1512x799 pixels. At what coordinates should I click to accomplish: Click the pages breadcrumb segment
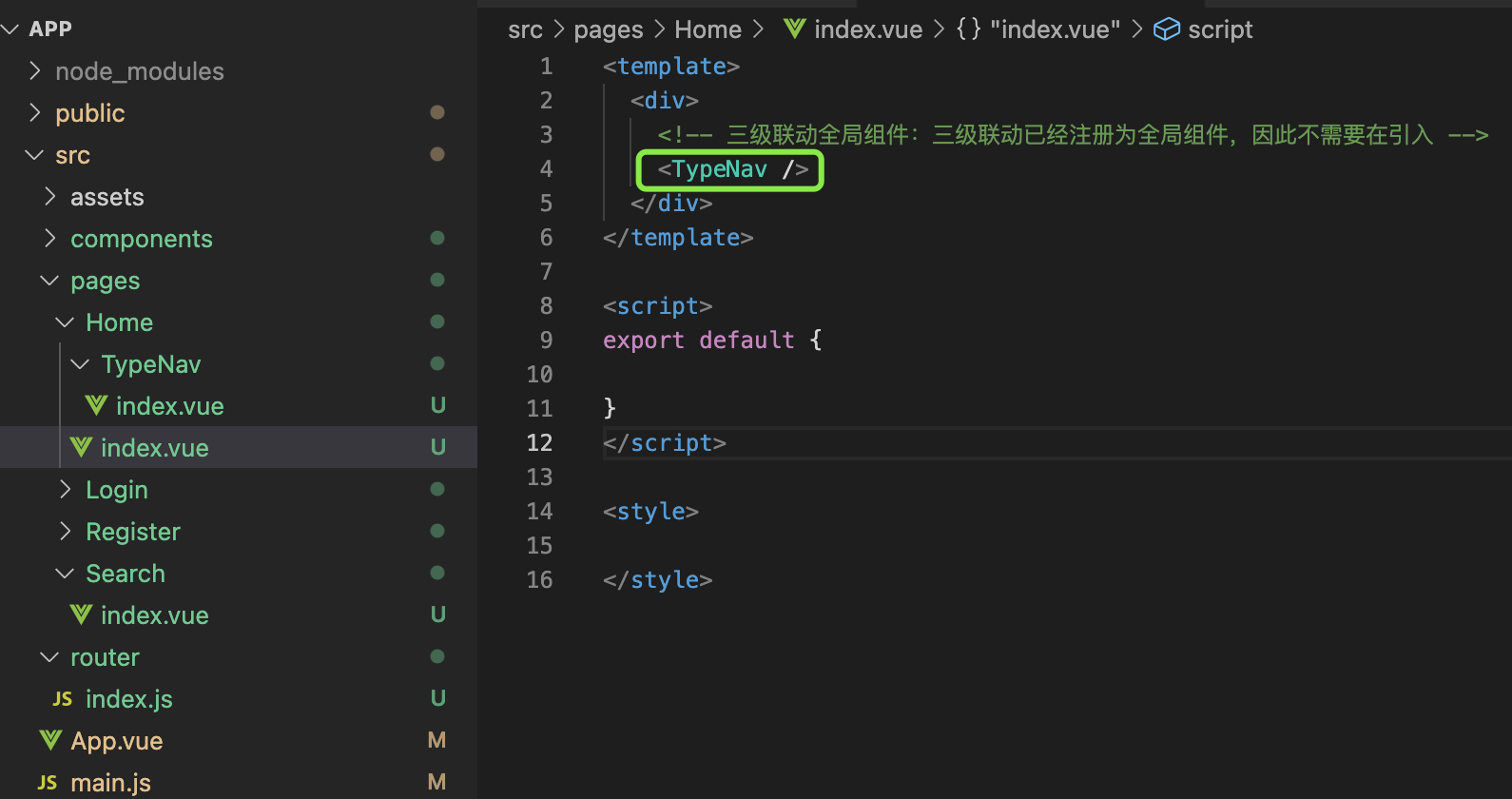609,29
